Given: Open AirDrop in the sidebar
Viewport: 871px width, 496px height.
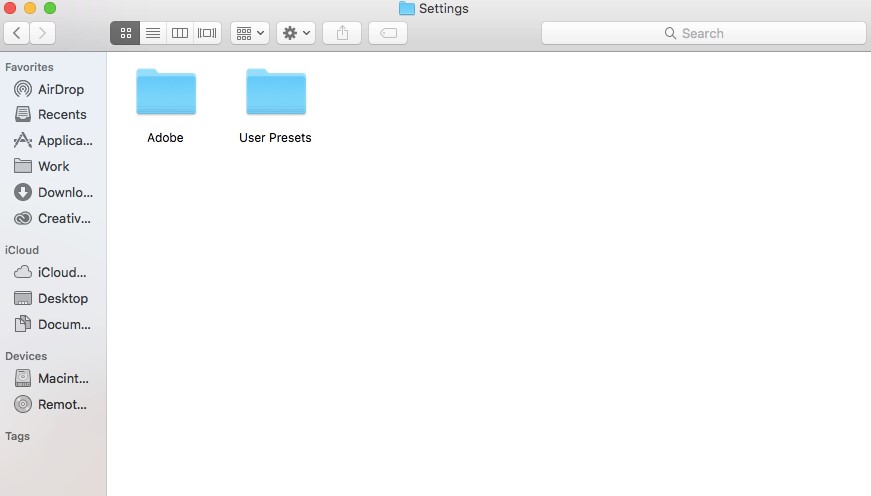Looking at the screenshot, I should [x=53, y=89].
